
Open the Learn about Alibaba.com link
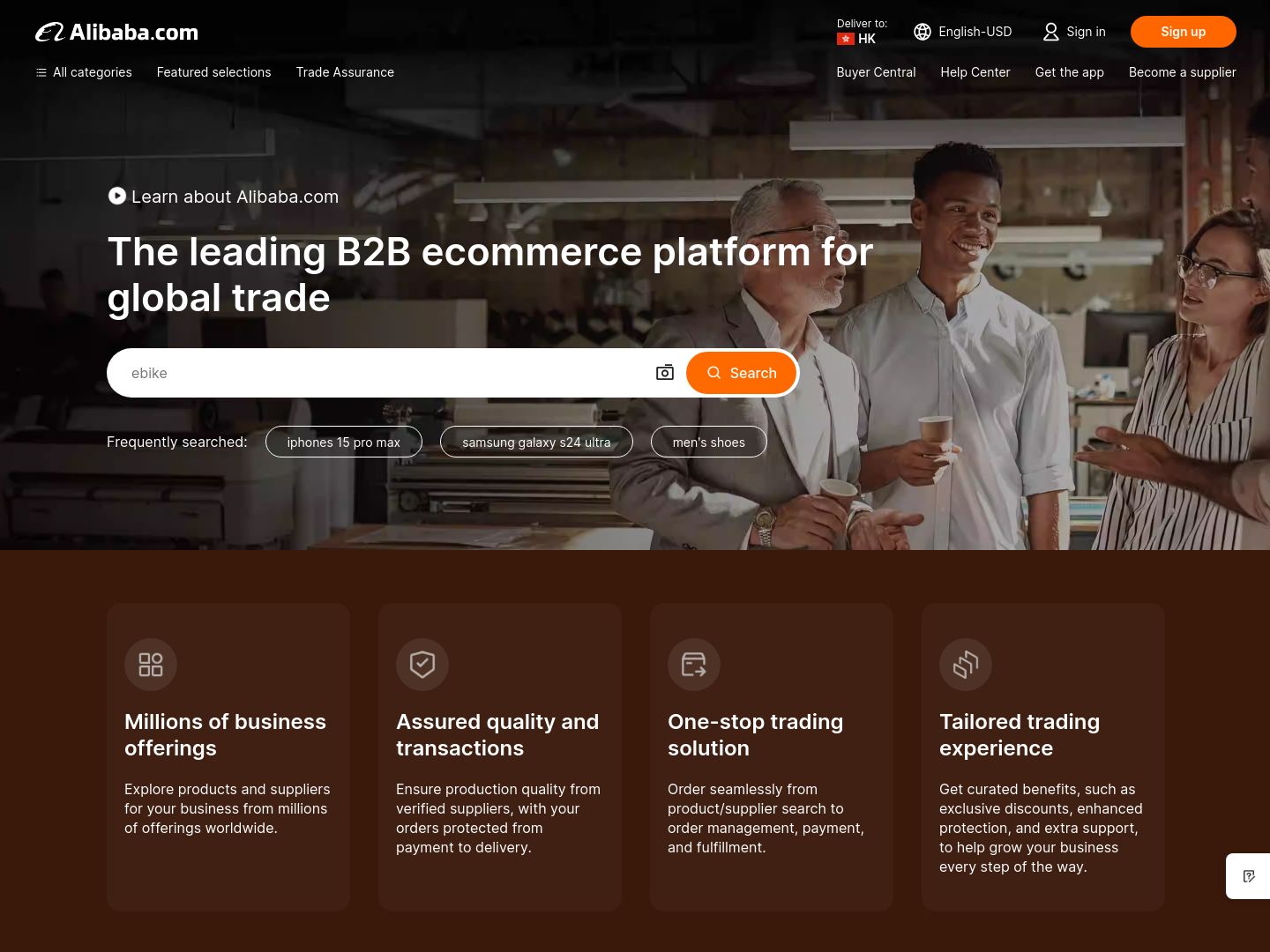tap(235, 197)
